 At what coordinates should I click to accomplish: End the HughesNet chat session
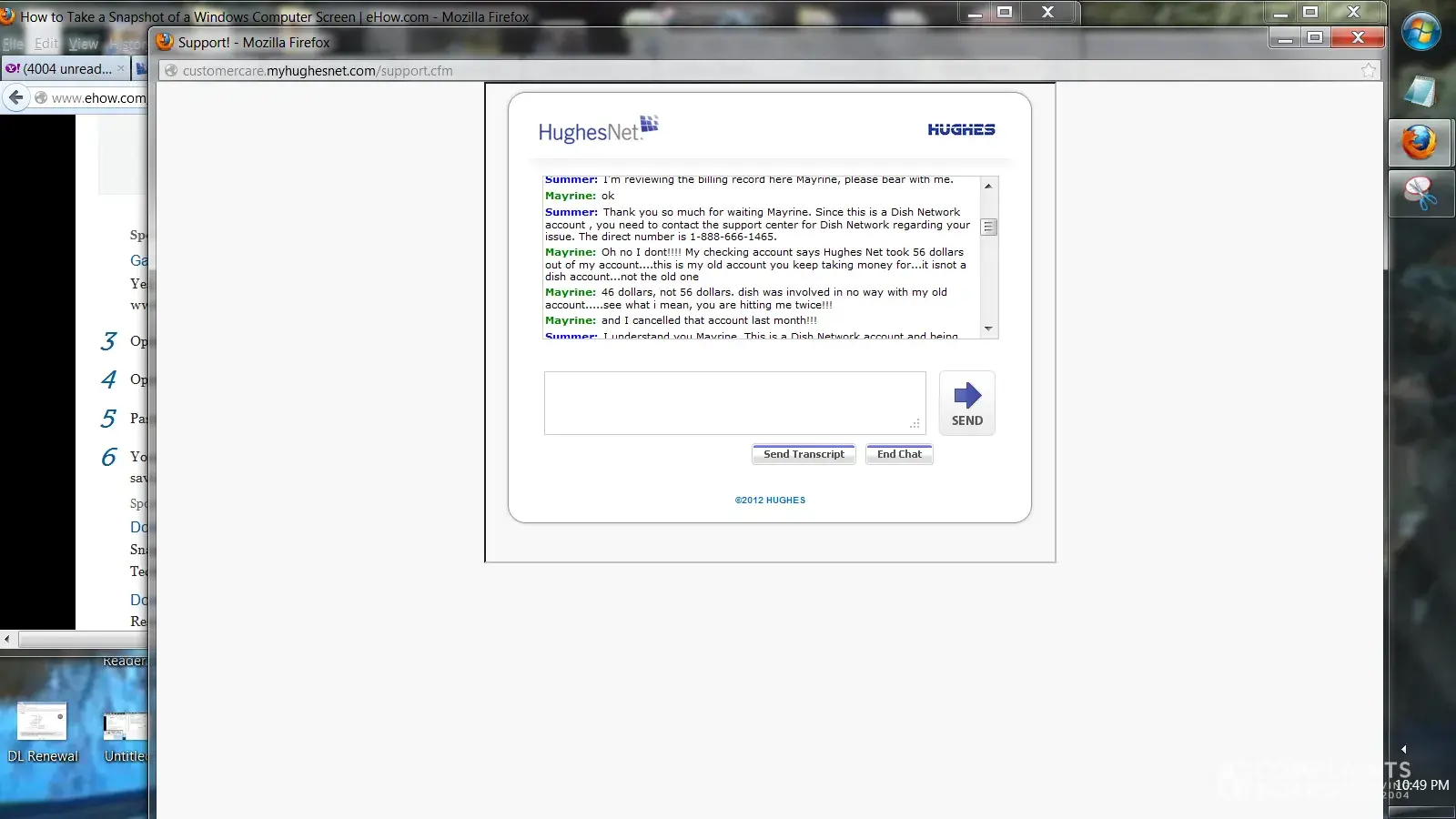tap(899, 454)
